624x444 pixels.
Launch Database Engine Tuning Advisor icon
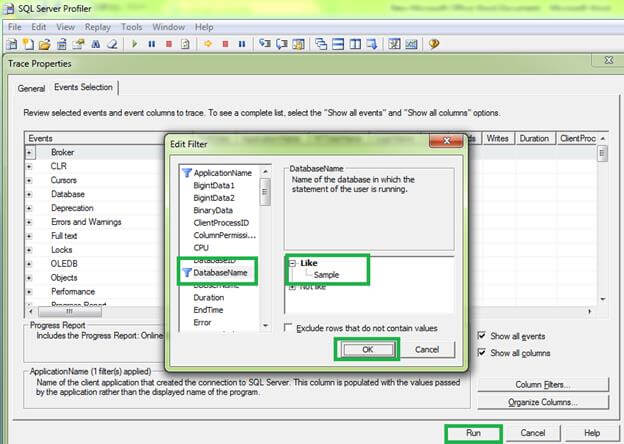pyautogui.click(x=394, y=44)
